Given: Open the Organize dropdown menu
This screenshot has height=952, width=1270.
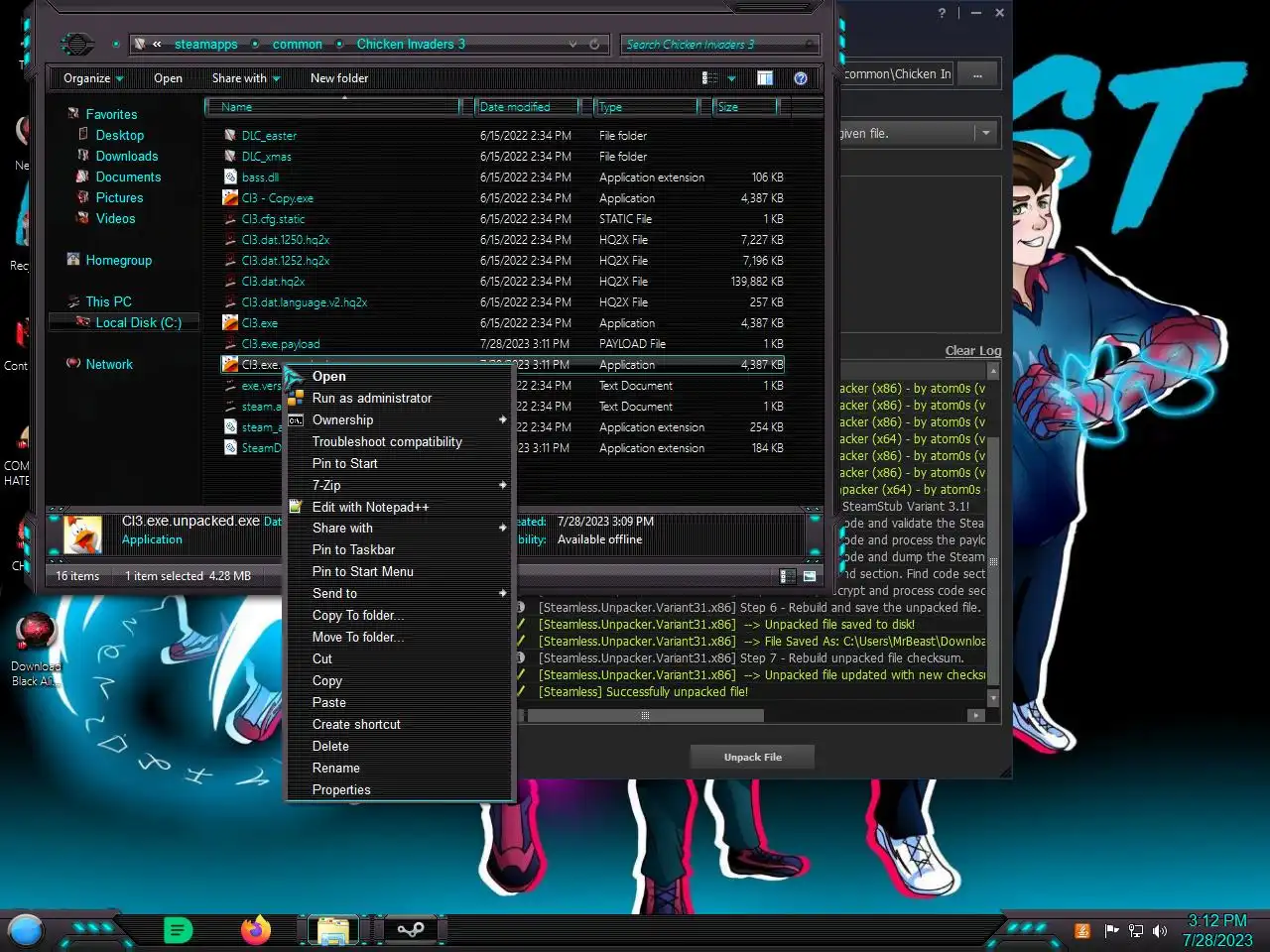Looking at the screenshot, I should pyautogui.click(x=93, y=78).
